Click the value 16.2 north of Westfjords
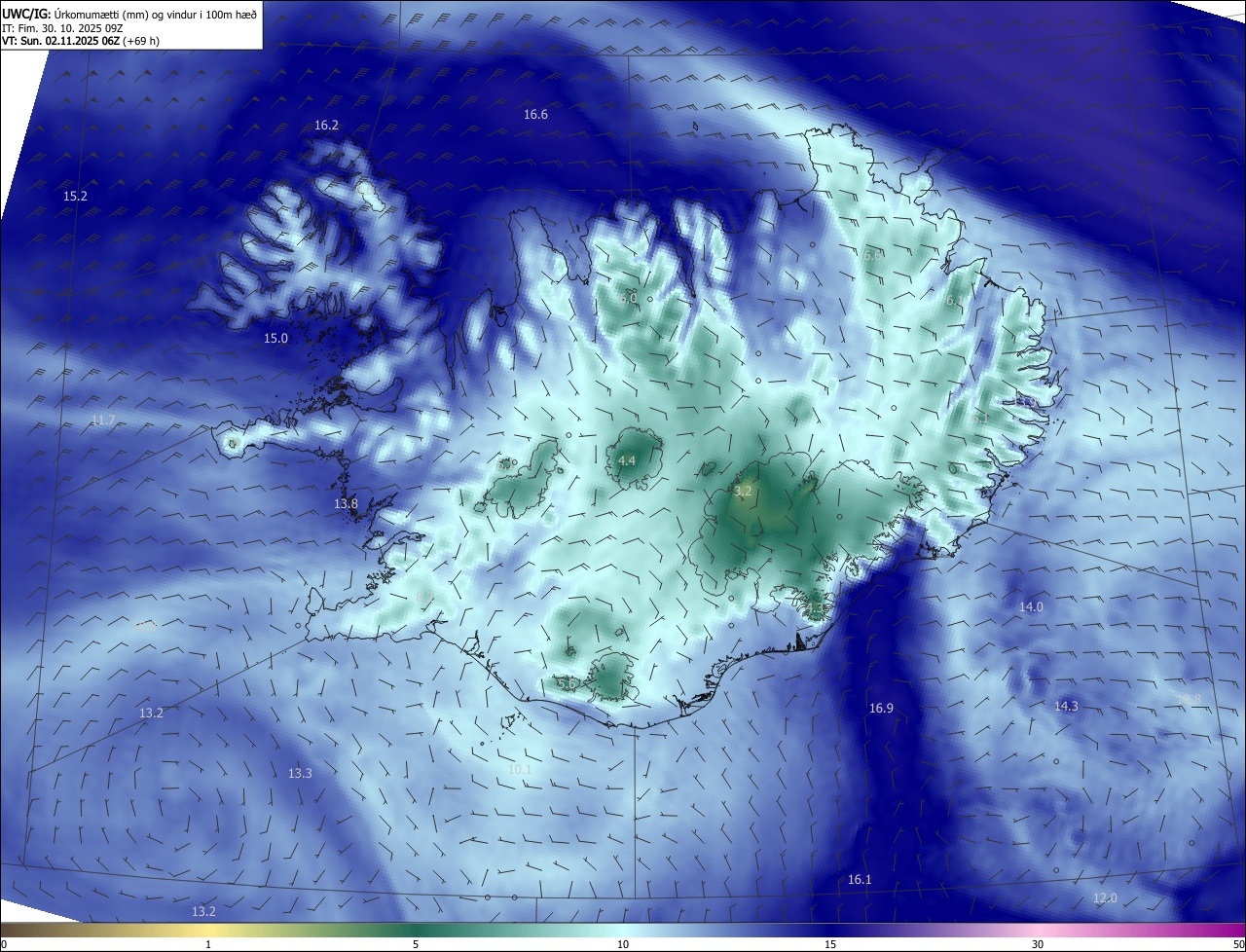This screenshot has height=952, width=1246. (326, 126)
